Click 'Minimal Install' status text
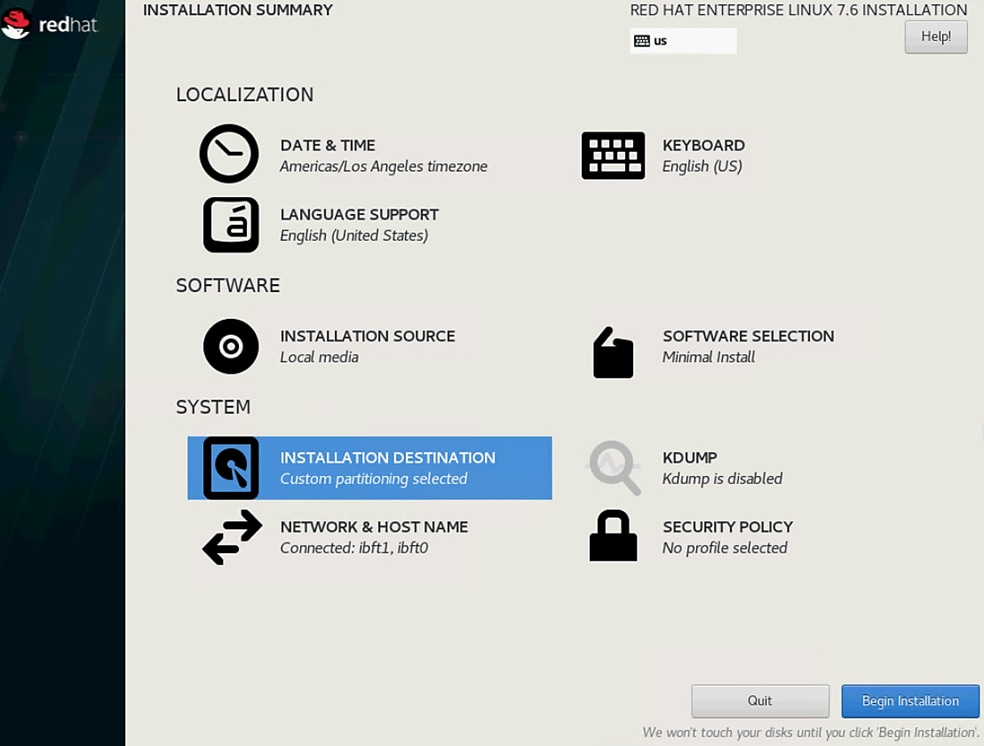The image size is (984, 746). 709,357
